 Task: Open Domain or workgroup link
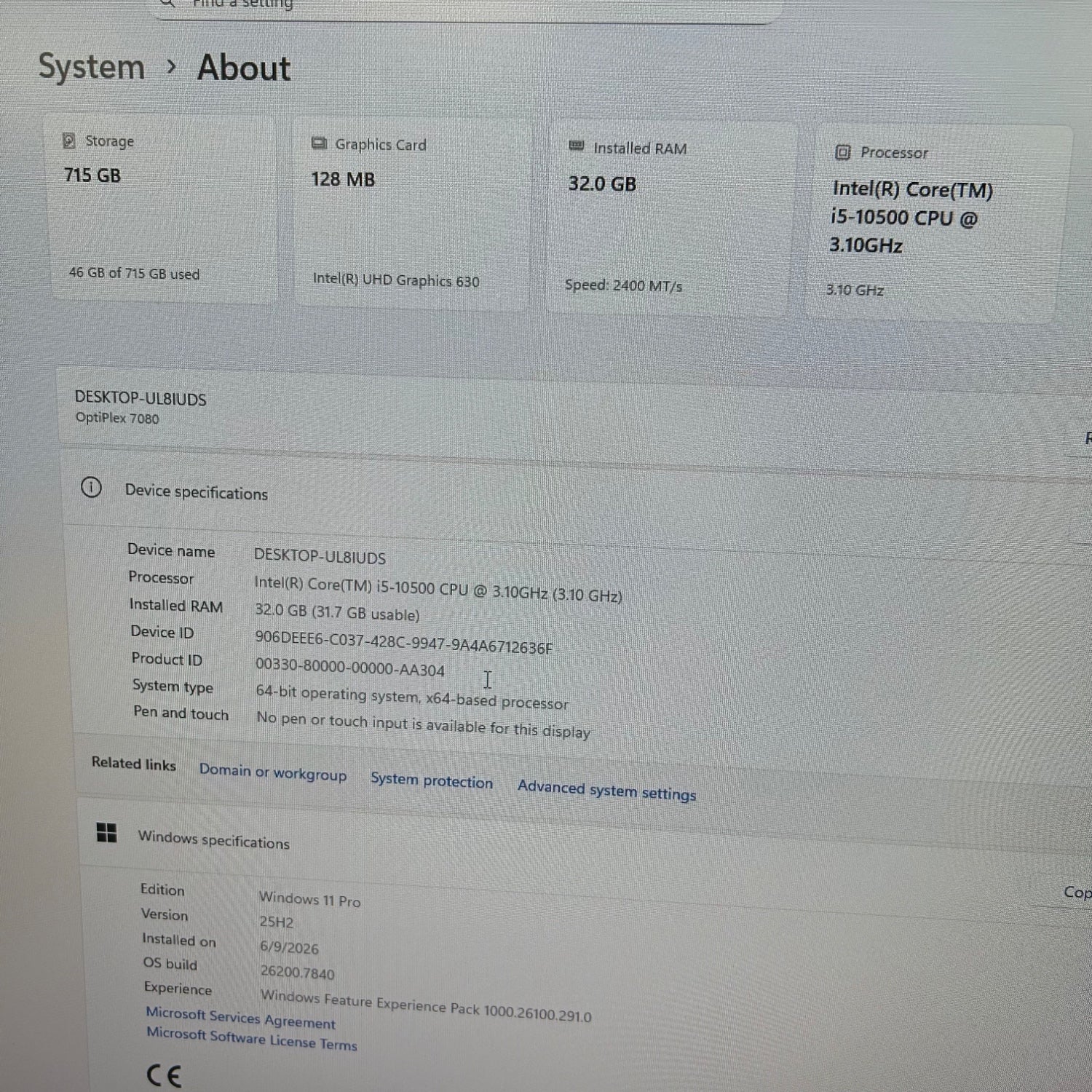(x=273, y=772)
